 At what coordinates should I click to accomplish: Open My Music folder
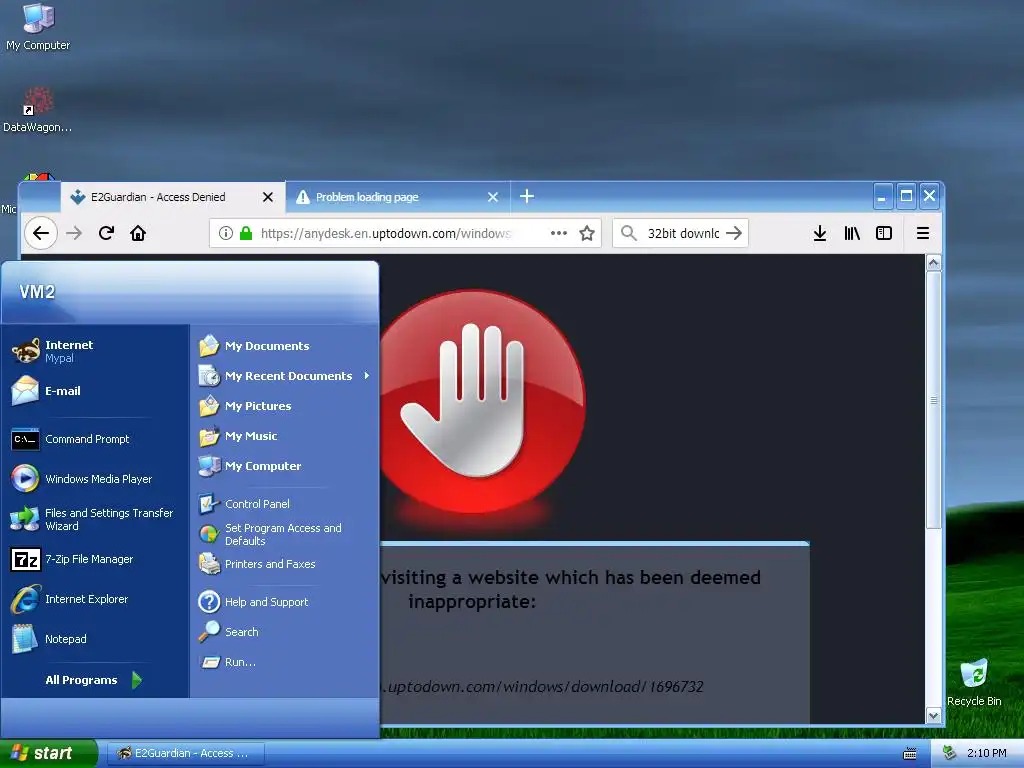pos(285,436)
